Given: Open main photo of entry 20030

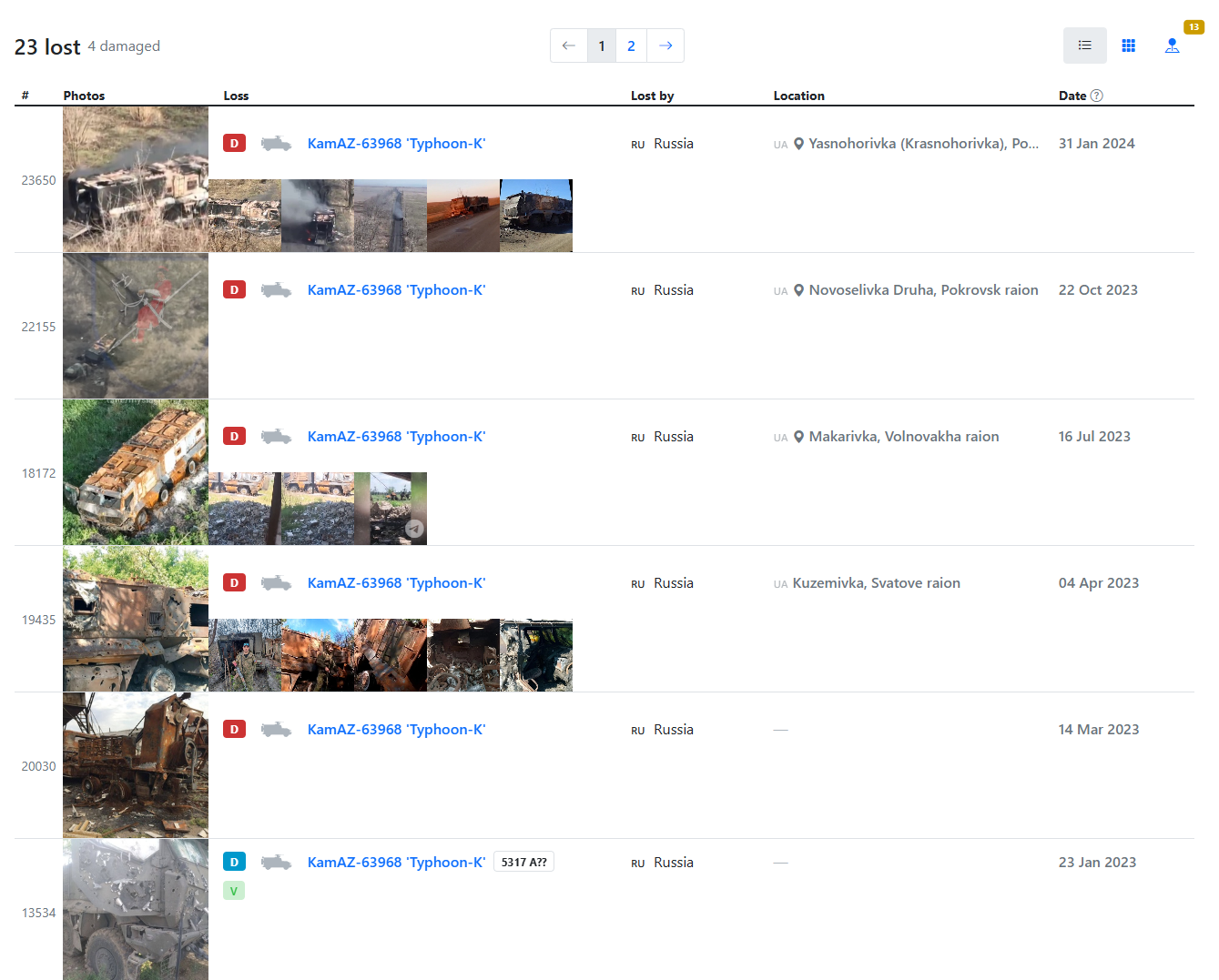Looking at the screenshot, I should 136,765.
